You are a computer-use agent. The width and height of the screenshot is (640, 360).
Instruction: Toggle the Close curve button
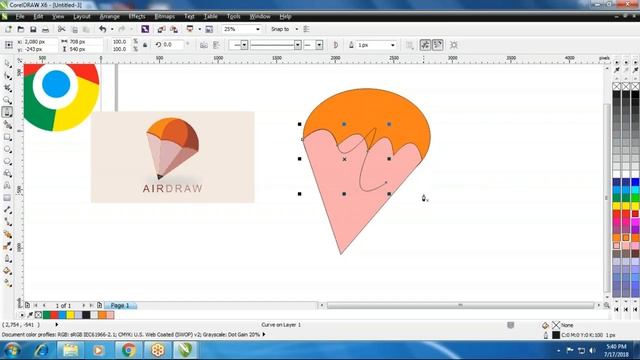pyautogui.click(x=336, y=45)
